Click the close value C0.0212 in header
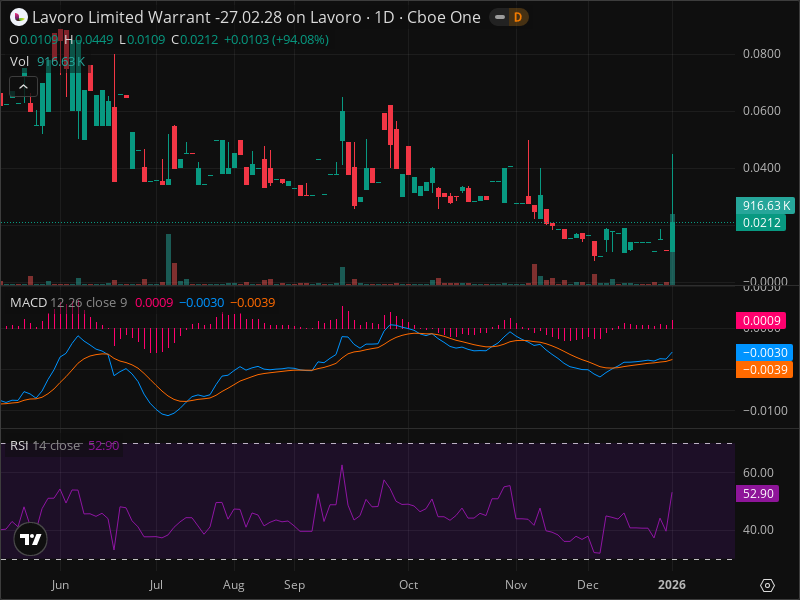The image size is (800, 600). coord(194,40)
